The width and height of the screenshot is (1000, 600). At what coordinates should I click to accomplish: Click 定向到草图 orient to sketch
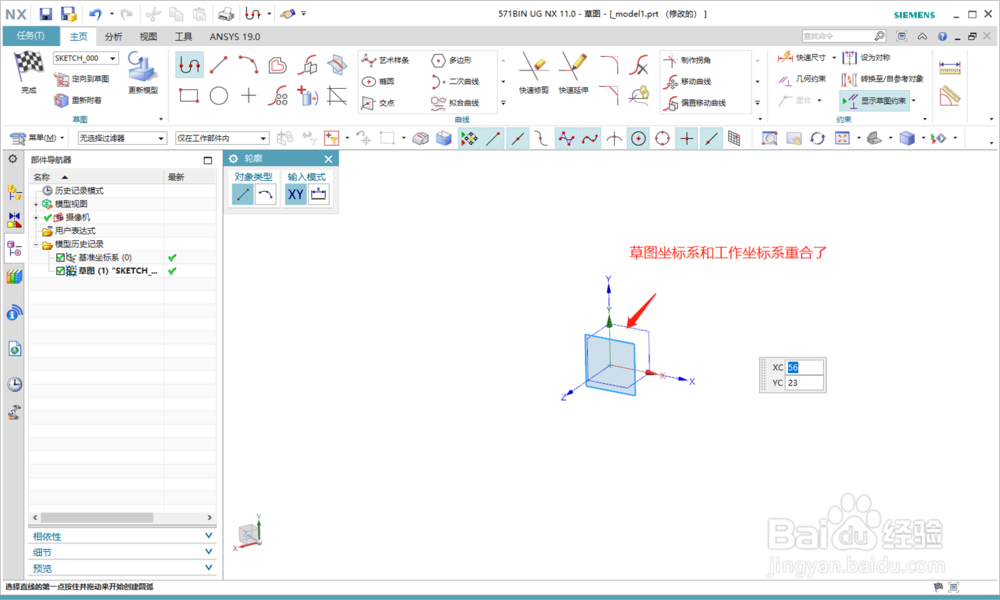click(x=82, y=78)
